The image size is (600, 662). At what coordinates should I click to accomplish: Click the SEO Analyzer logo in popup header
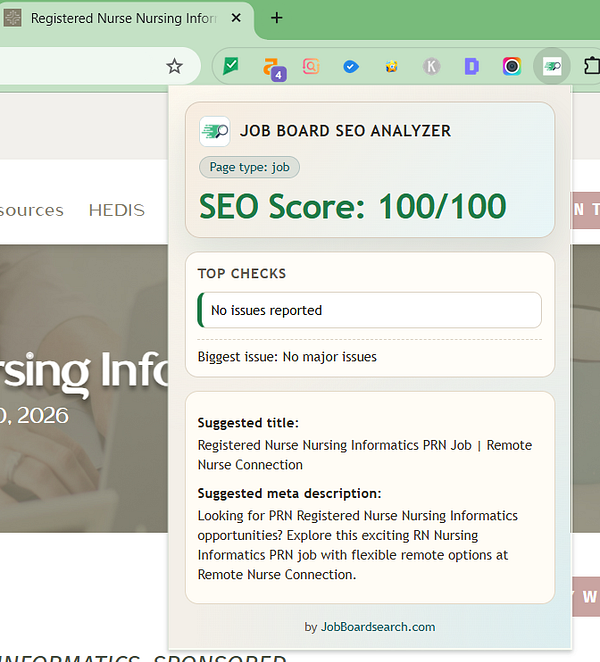tap(214, 131)
